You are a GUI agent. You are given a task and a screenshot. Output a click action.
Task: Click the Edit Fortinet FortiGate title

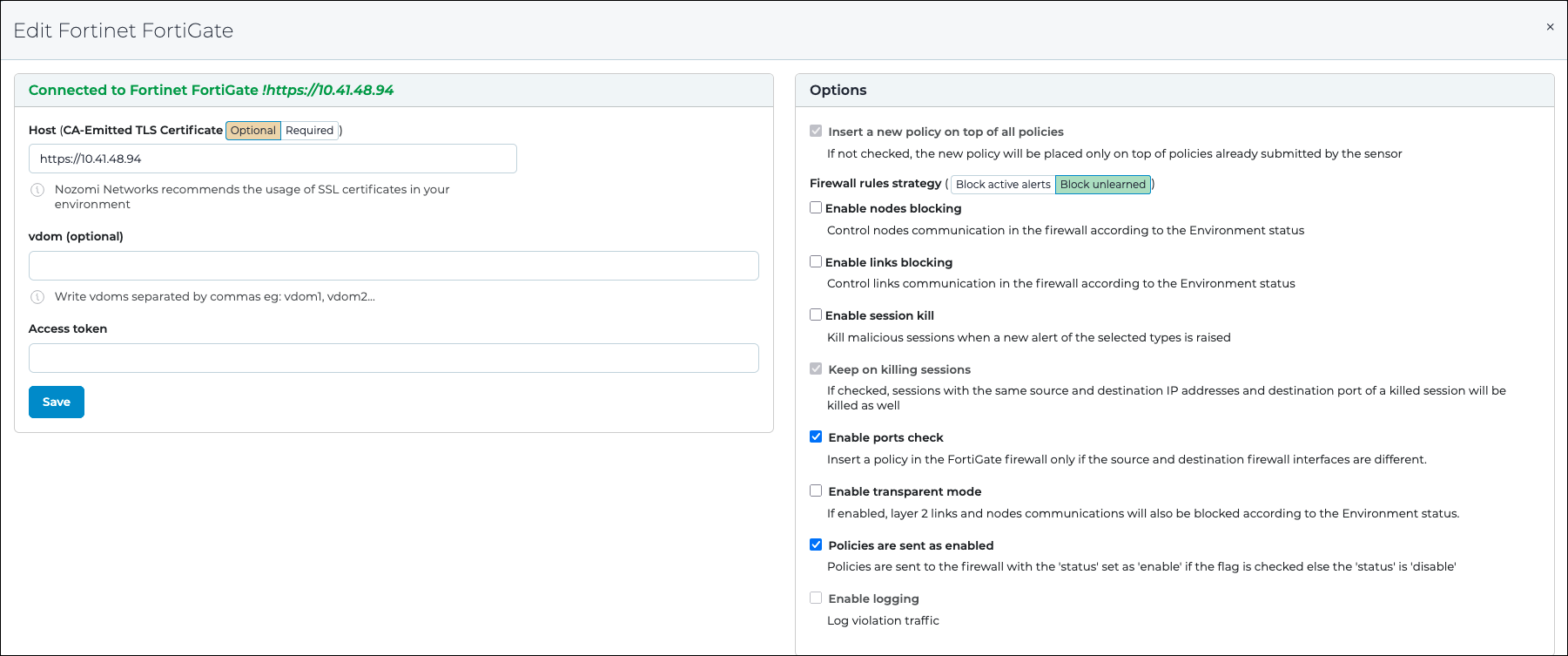point(124,30)
